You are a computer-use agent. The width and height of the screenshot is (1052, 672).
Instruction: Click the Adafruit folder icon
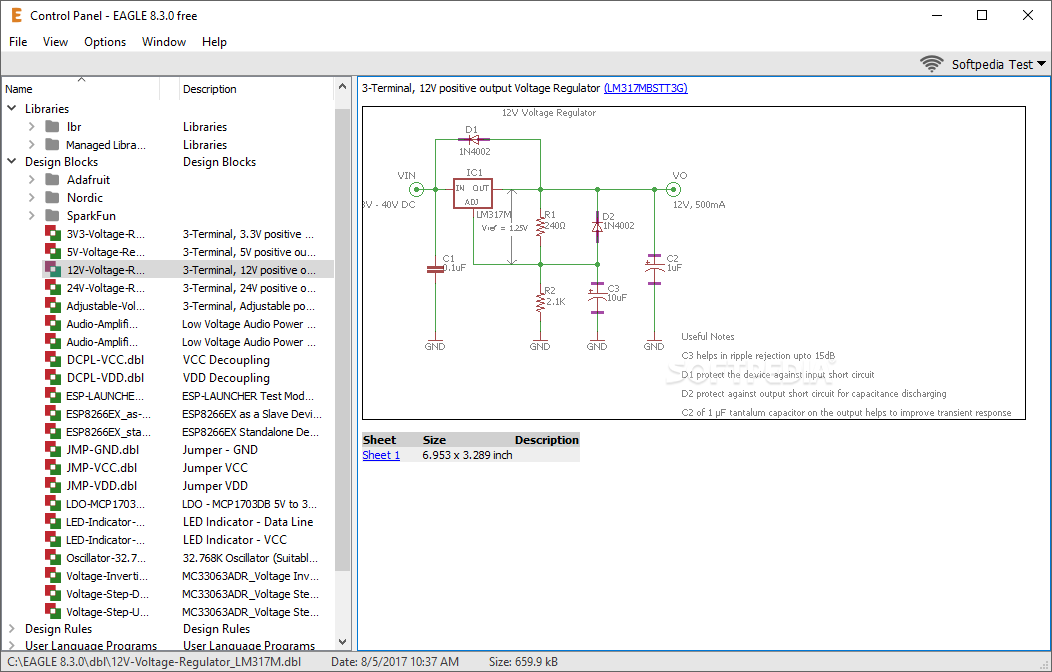[x=52, y=180]
